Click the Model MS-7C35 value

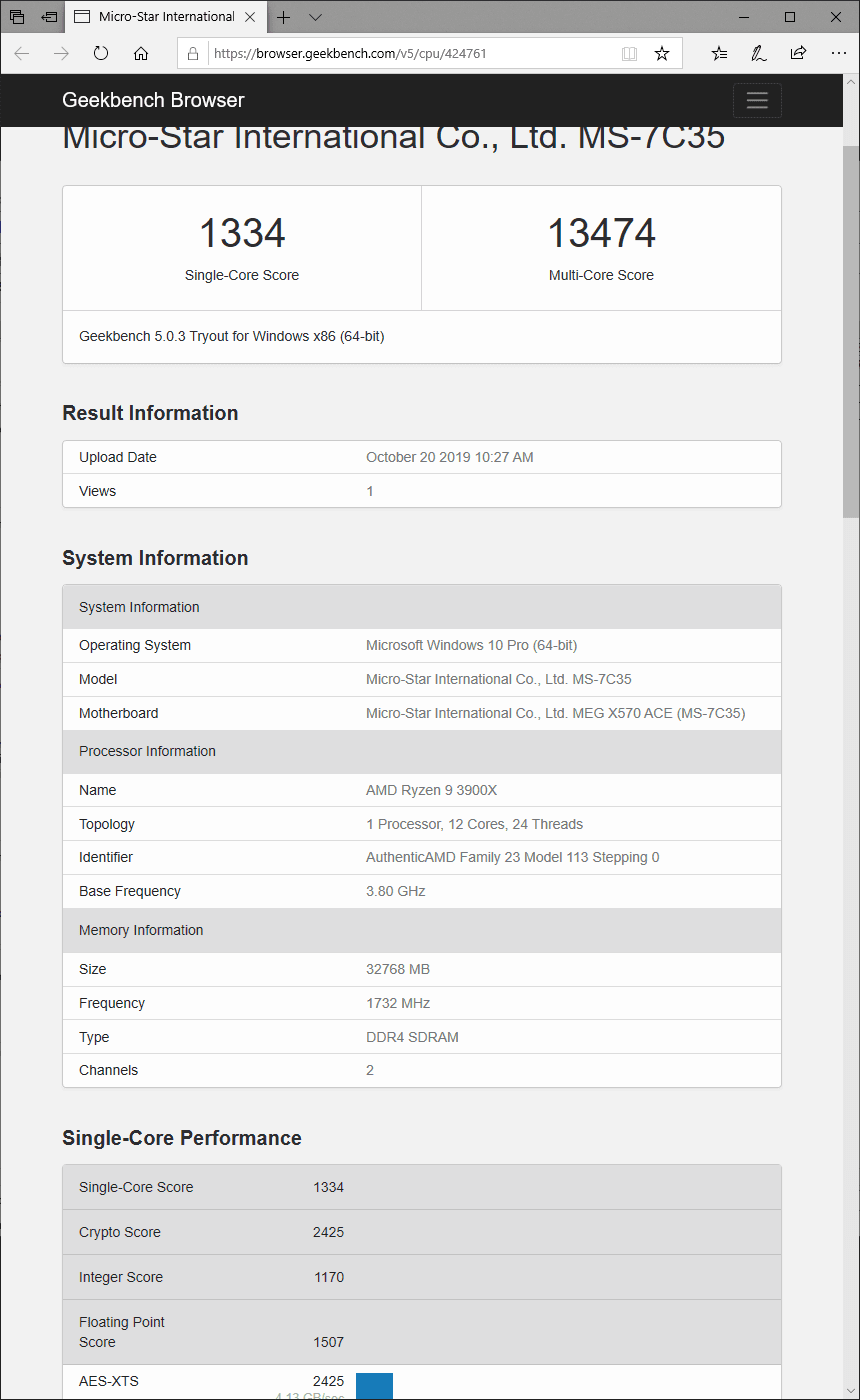tap(499, 679)
